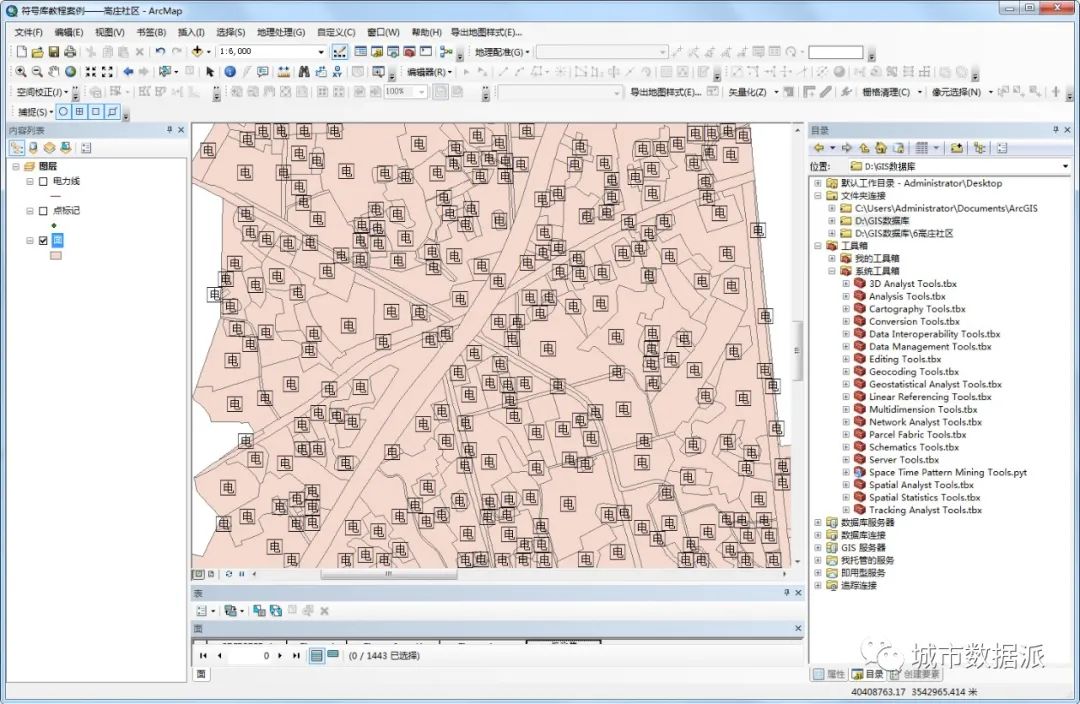Select the Zoom Out tool

coord(37,72)
